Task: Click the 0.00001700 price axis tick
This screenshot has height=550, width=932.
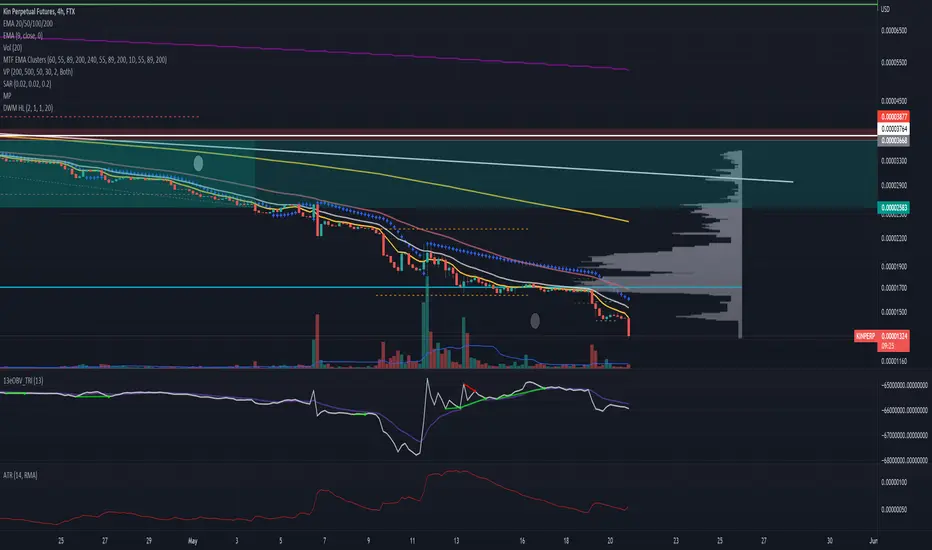Action: pyautogui.click(x=894, y=288)
